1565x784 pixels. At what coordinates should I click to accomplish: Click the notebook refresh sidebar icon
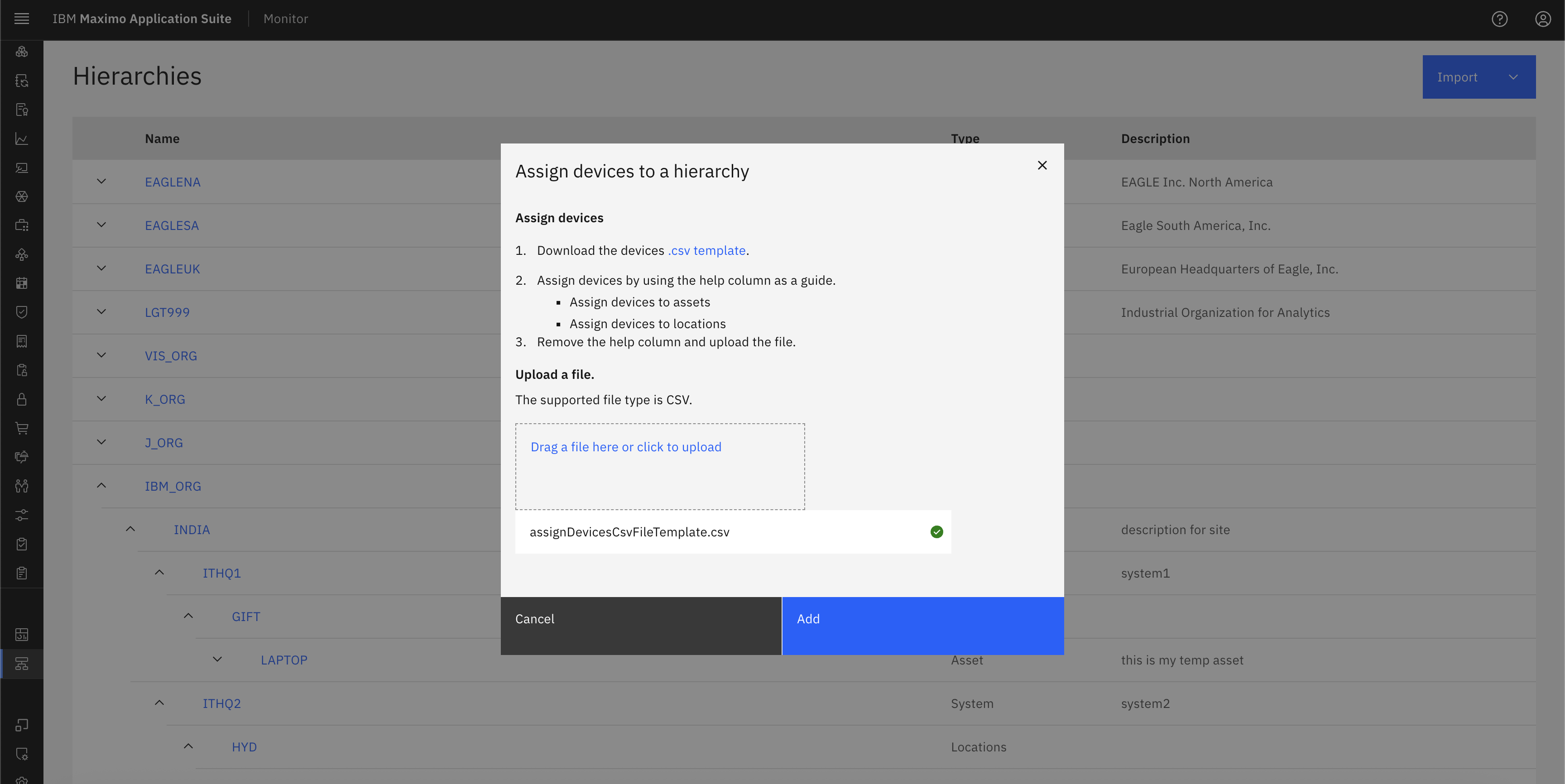tap(22, 81)
